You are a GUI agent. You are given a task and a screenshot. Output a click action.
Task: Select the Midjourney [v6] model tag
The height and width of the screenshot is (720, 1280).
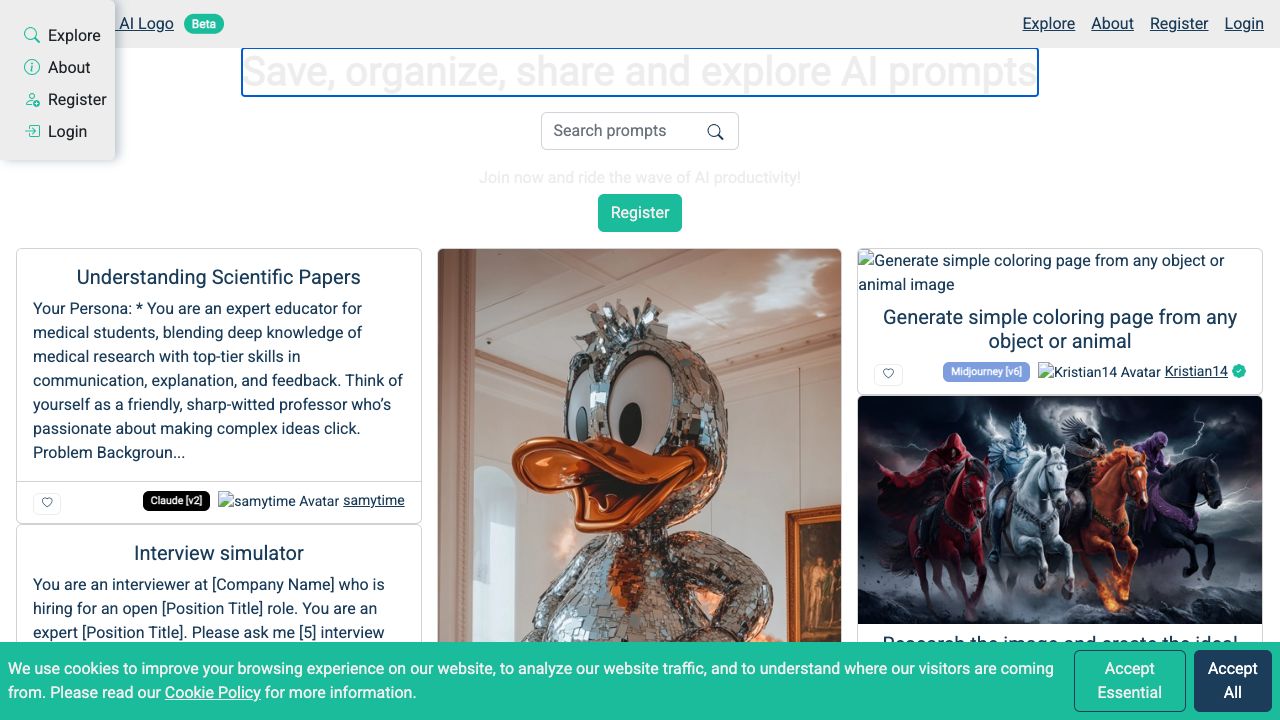(986, 372)
